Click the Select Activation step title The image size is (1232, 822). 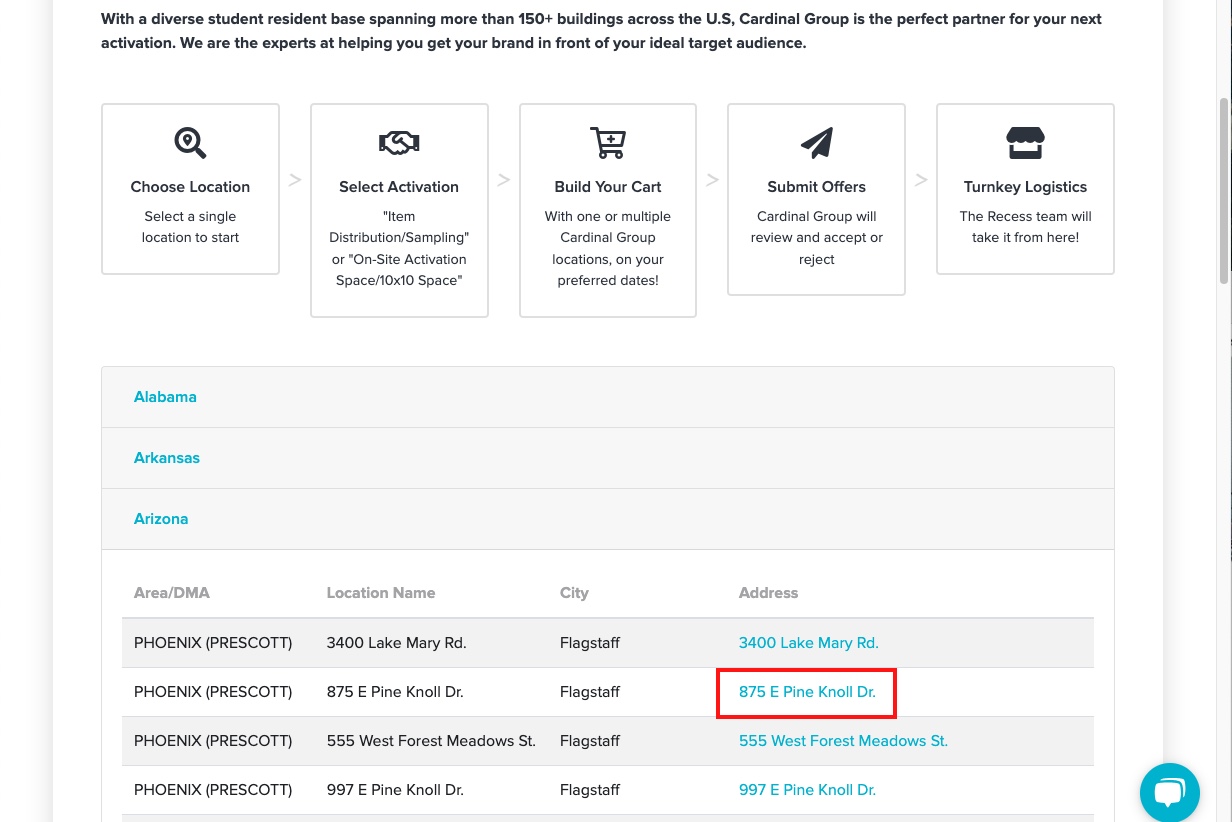click(399, 187)
